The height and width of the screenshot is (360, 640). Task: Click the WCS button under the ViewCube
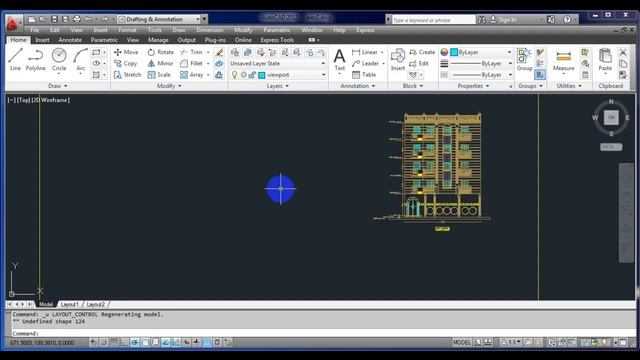[611, 147]
